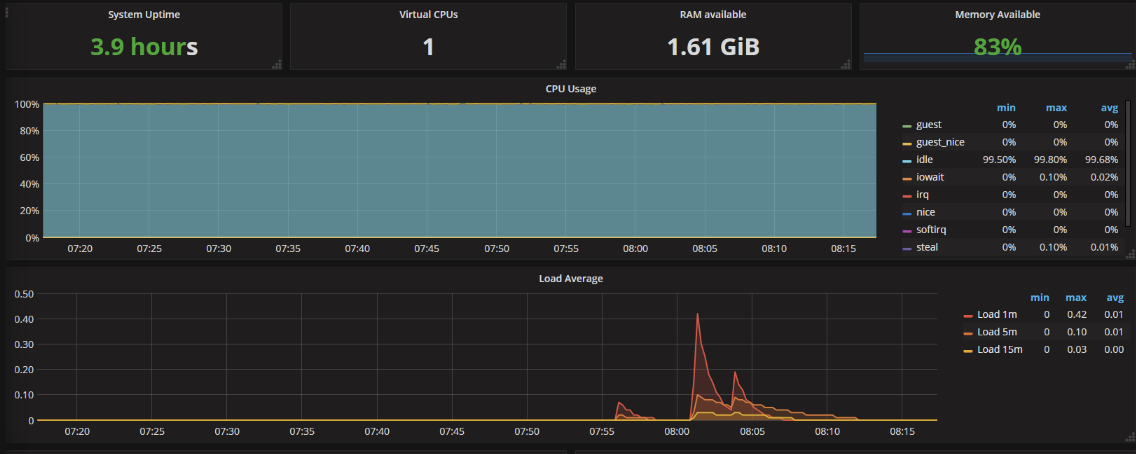Sort CPU Usage legend by max column
Screen dimensions: 1136x454
1056,108
